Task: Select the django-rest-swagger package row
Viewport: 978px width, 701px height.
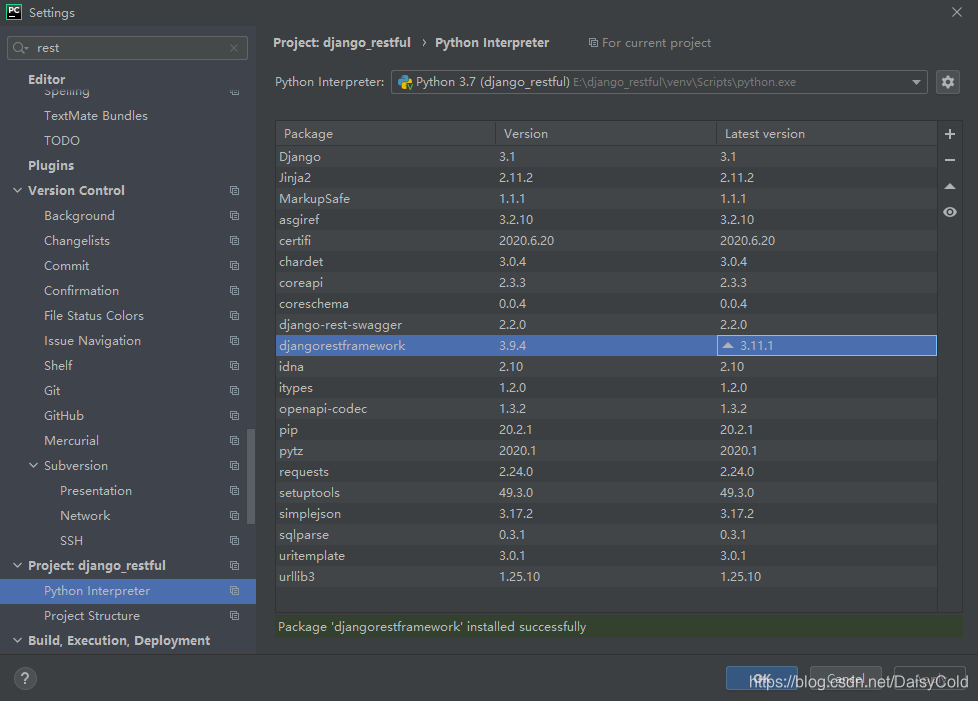Action: (606, 324)
